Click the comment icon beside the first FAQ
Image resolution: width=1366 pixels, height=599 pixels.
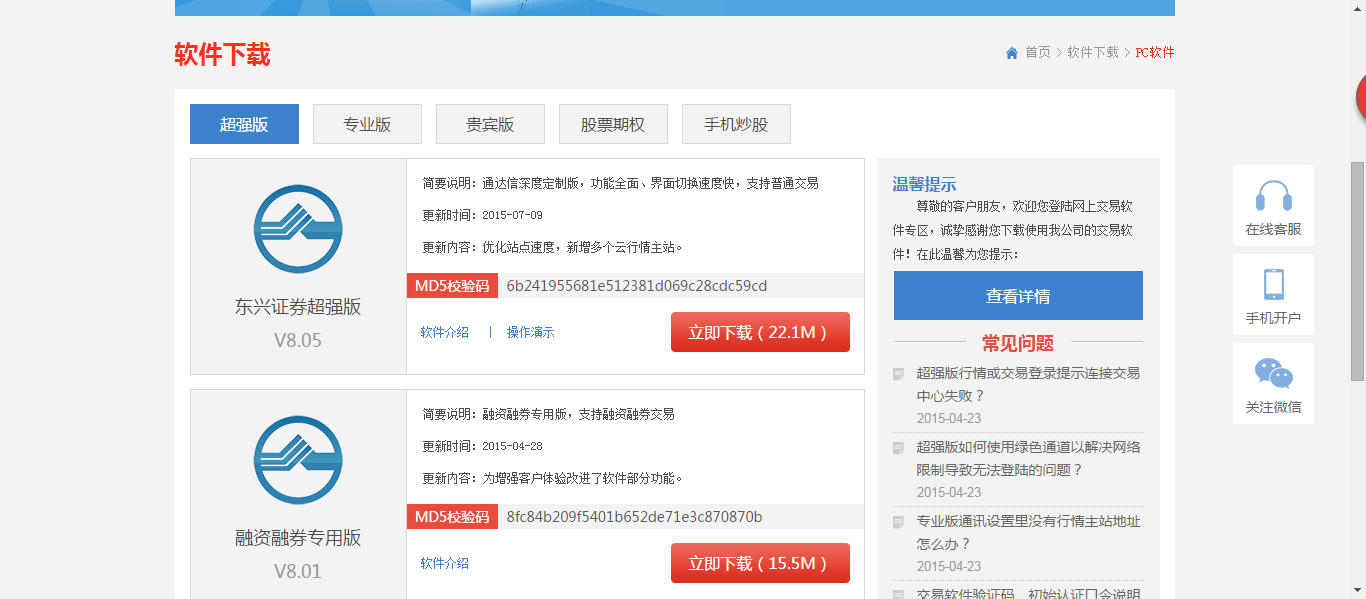pyautogui.click(x=899, y=372)
